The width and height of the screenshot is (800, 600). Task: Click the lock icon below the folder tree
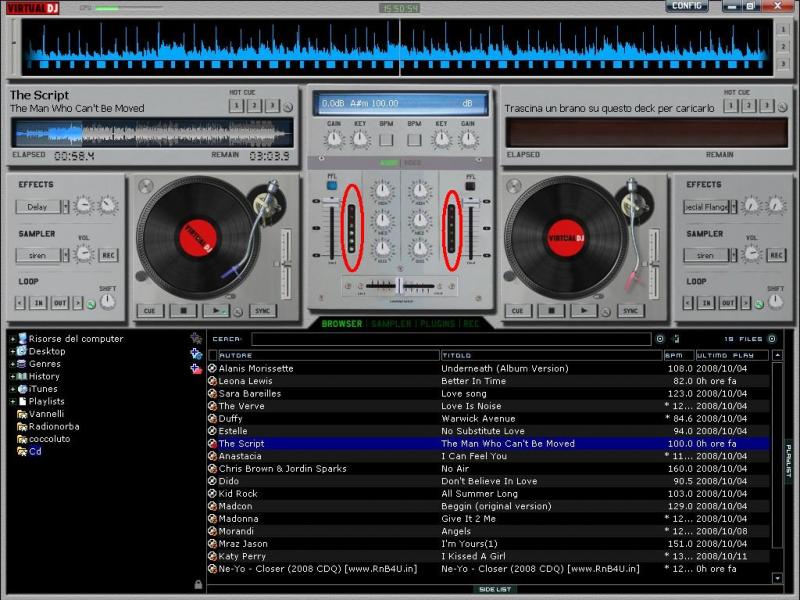tap(198, 584)
